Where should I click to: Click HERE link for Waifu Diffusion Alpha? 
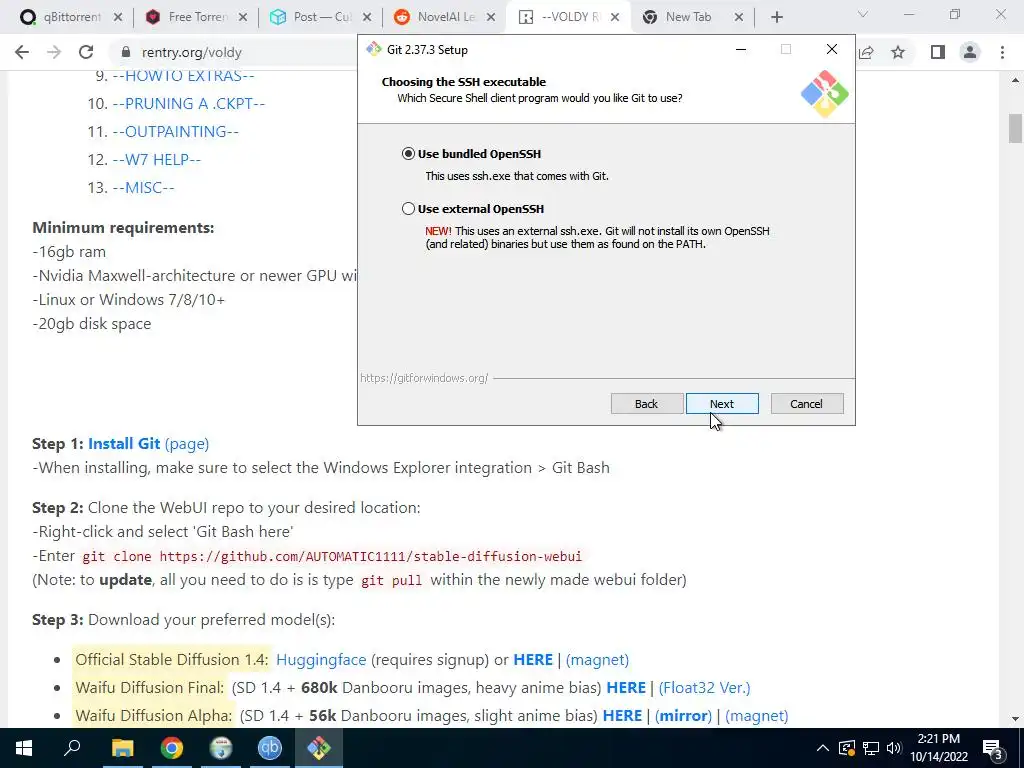click(x=622, y=716)
